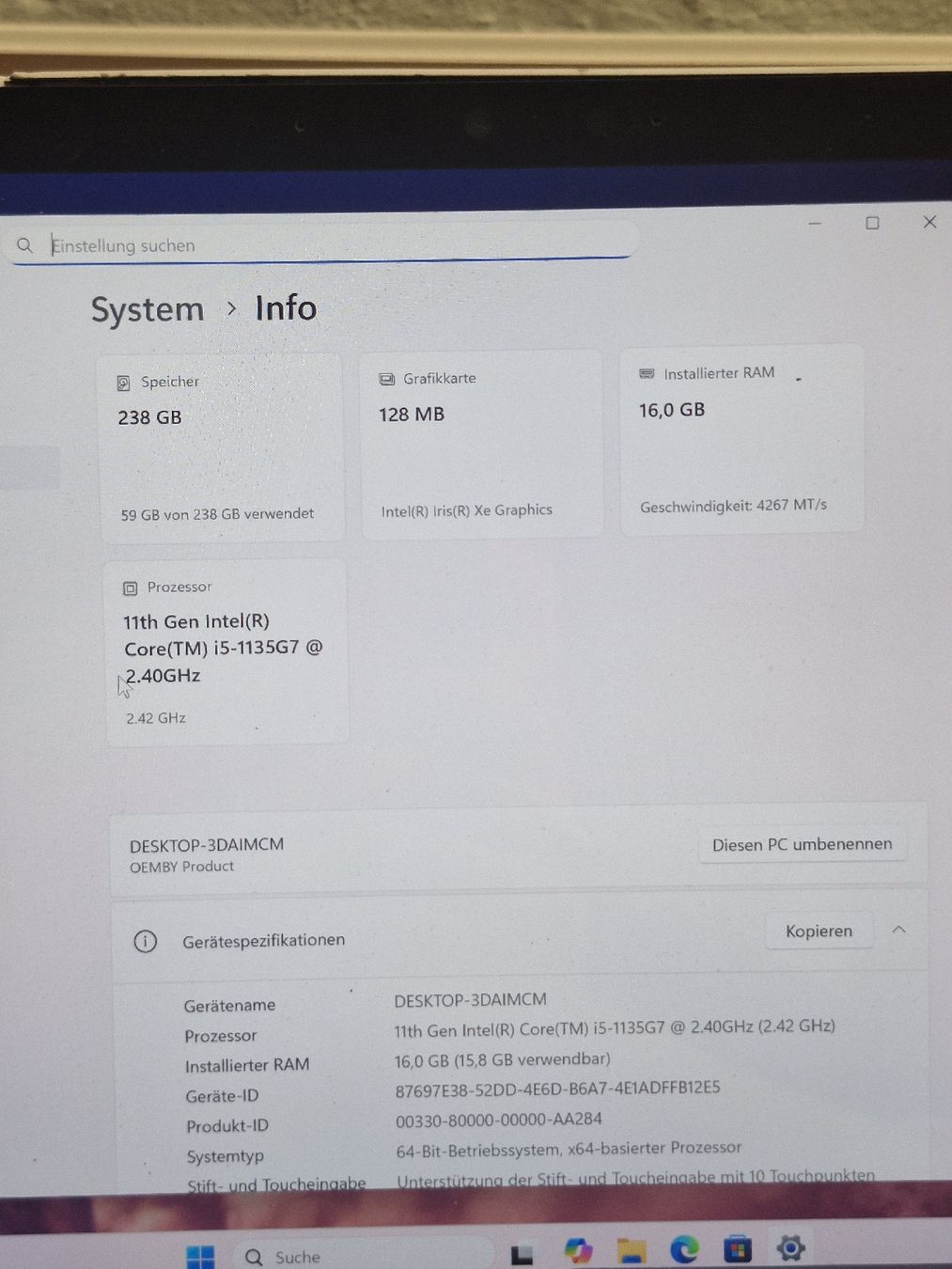Viewport: 952px width, 1269px height.
Task: Click the Installierter RAM card icon
Action: pyautogui.click(x=647, y=373)
